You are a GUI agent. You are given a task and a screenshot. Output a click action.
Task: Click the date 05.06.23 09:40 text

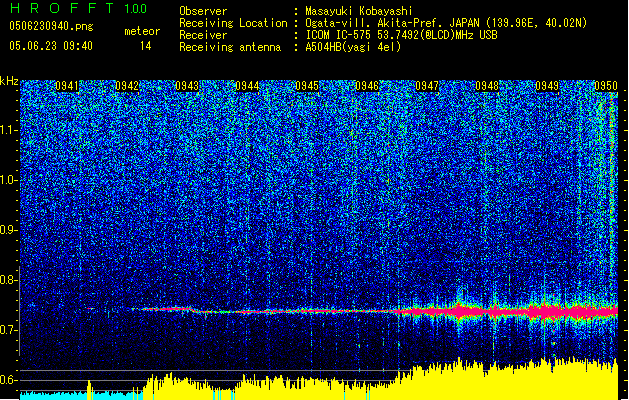pyautogui.click(x=50, y=46)
